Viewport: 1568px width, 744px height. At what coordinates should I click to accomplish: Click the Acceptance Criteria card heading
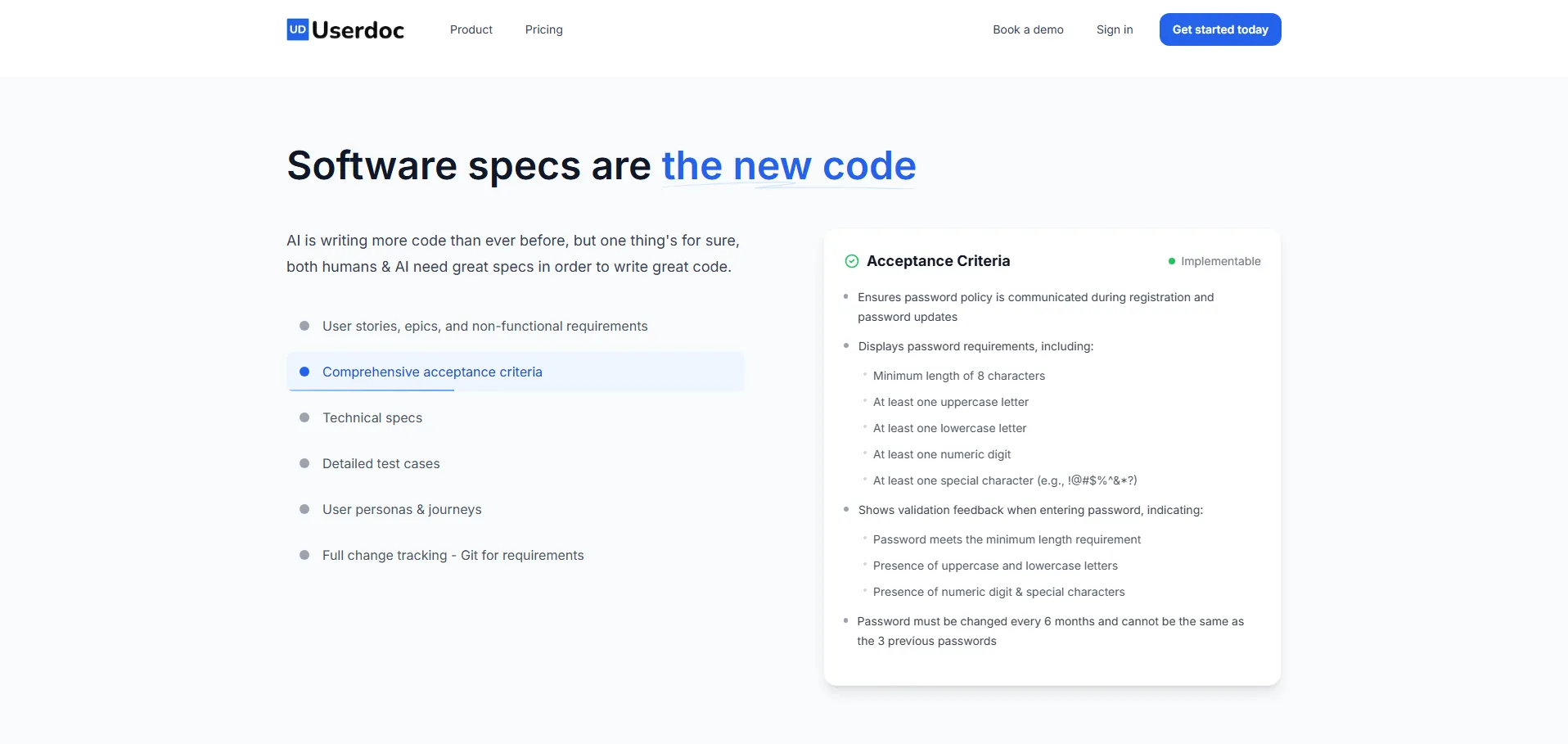coord(938,261)
